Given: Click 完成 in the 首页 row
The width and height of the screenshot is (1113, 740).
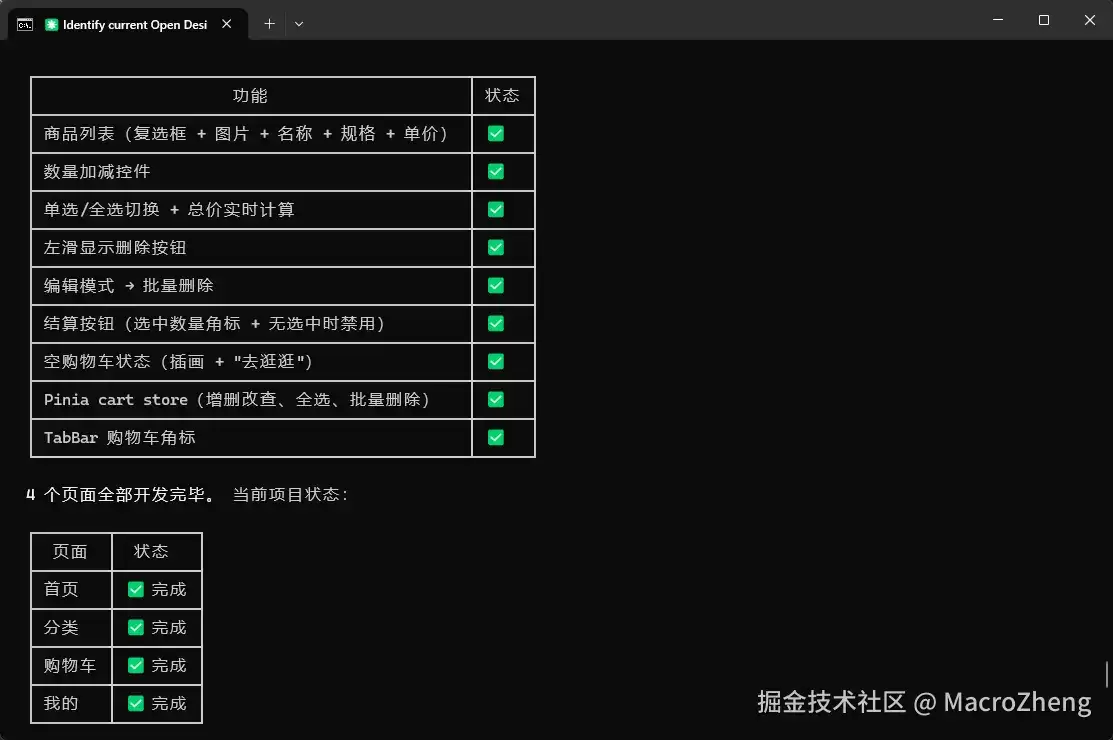Looking at the screenshot, I should [x=169, y=590].
